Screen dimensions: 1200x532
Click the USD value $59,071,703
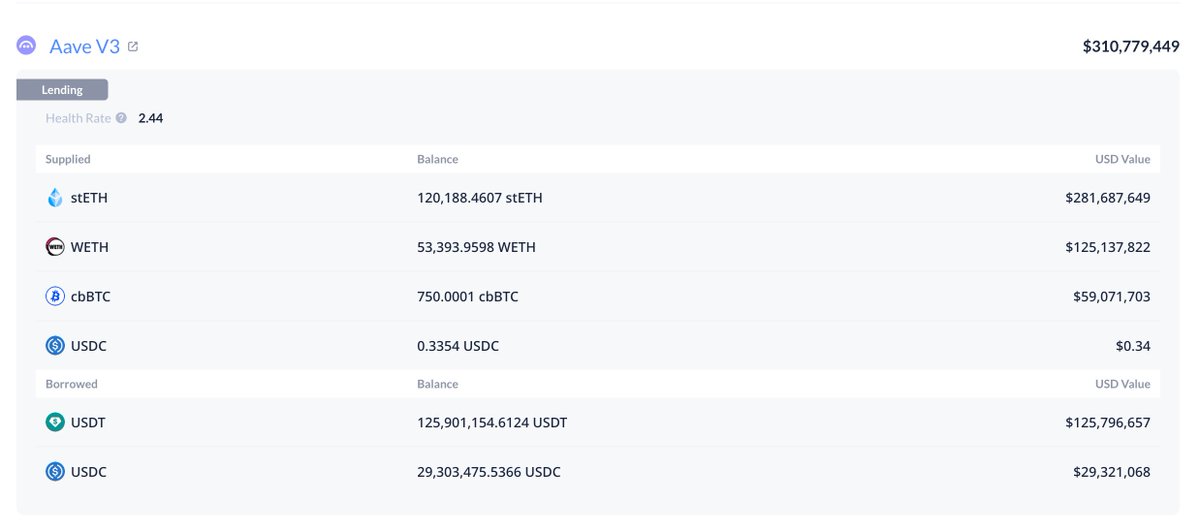point(1112,296)
